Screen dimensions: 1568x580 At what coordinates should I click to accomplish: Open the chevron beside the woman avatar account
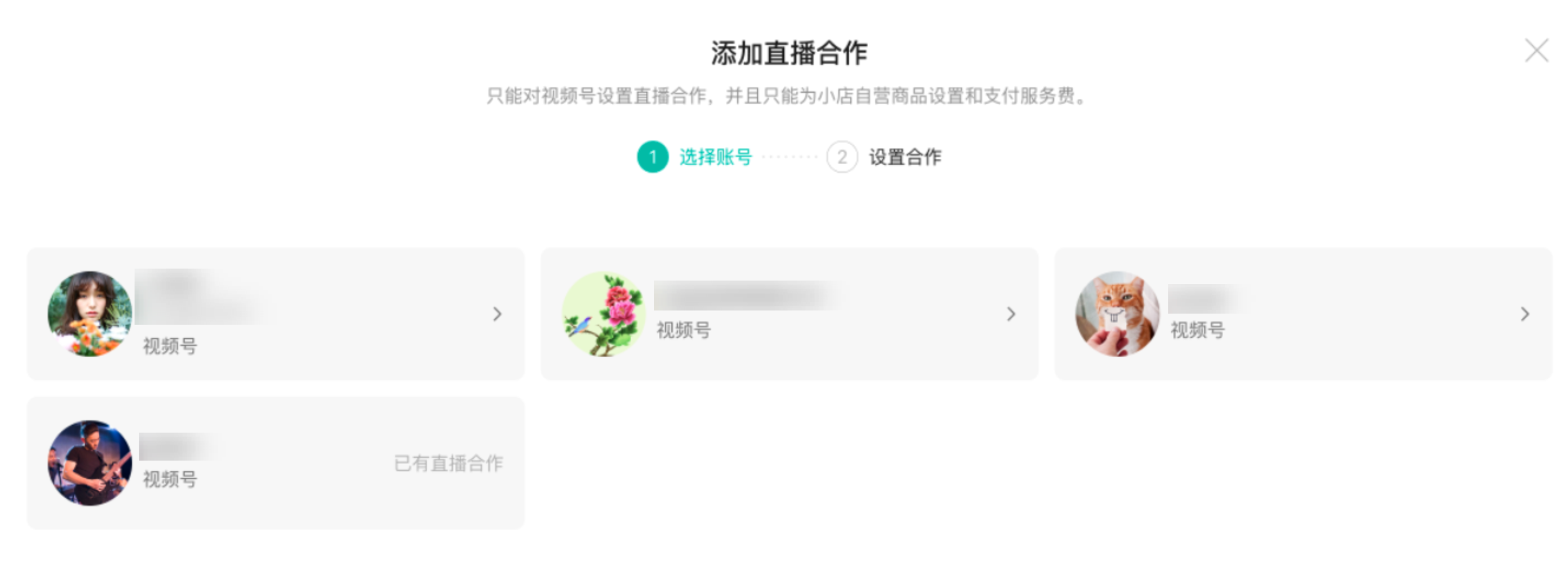coord(497,314)
